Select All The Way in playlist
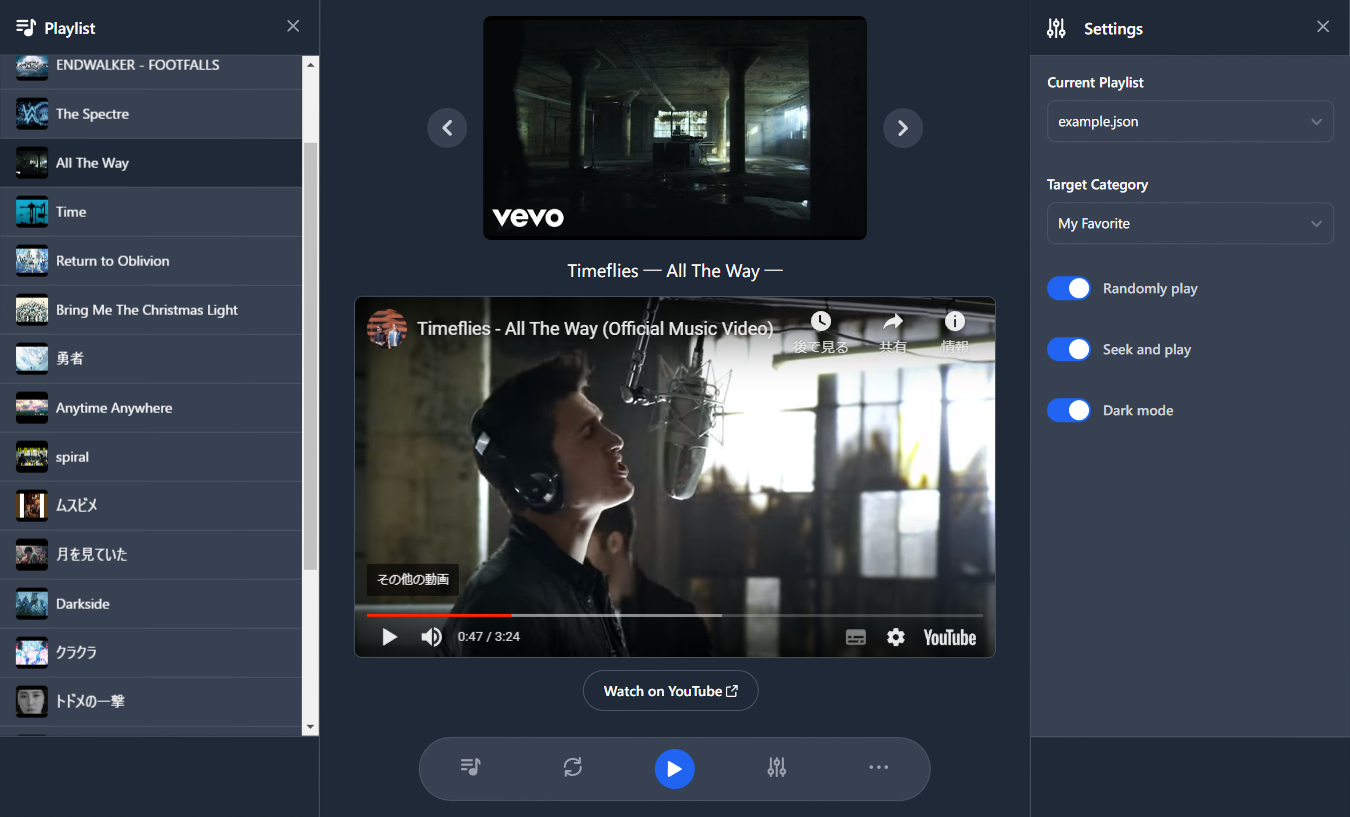The width and height of the screenshot is (1350, 817). (151, 163)
